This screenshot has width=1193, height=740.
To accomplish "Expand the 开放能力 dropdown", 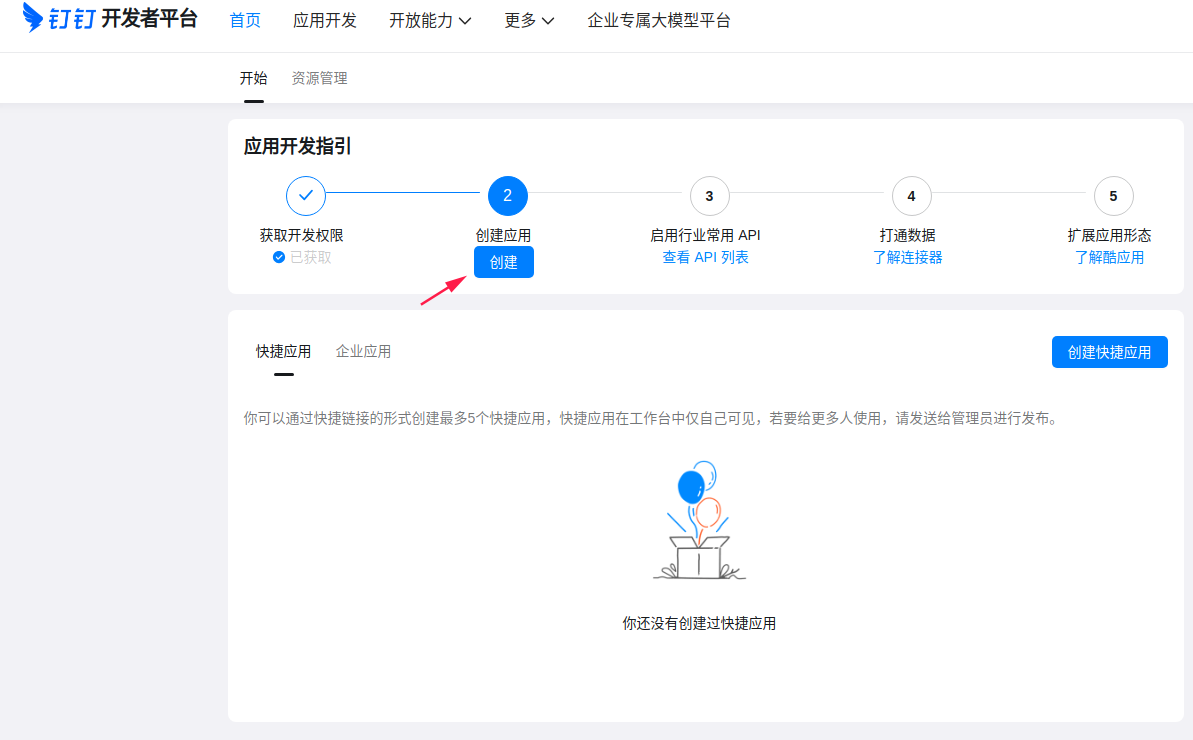I will click(x=430, y=21).
